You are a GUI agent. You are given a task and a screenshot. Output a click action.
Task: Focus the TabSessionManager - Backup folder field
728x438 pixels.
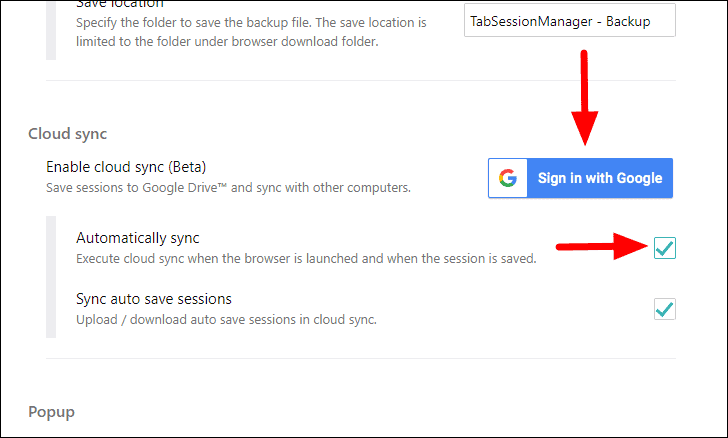pos(569,20)
